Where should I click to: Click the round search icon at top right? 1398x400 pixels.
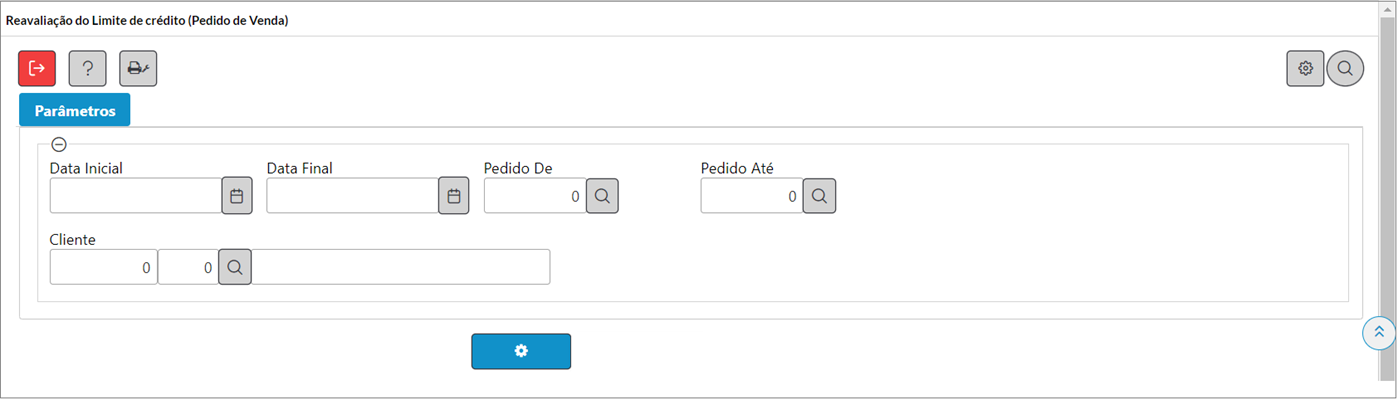(x=1345, y=68)
